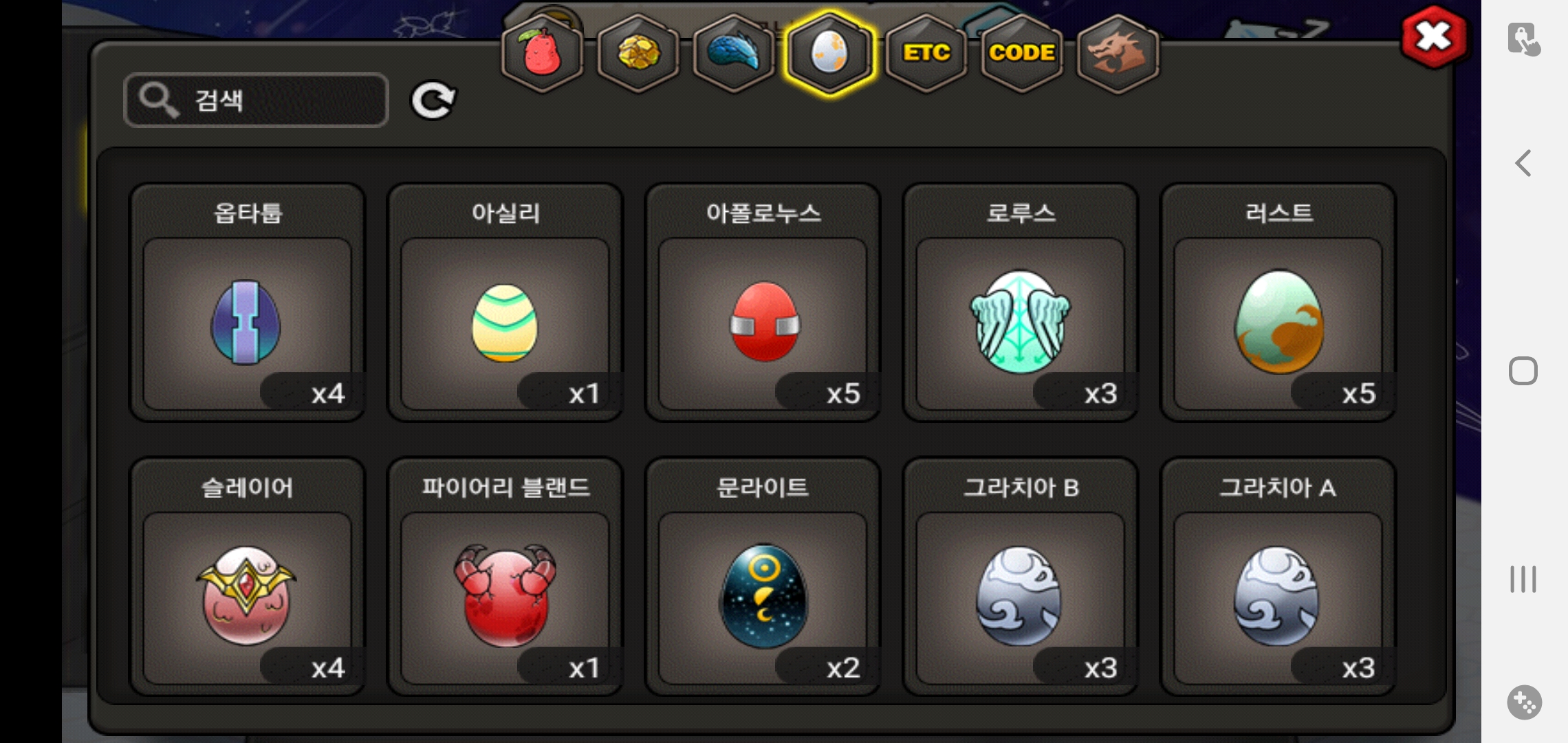The height and width of the screenshot is (743, 1568).
Task: Select the blue dragon wing category icon
Action: 734,54
